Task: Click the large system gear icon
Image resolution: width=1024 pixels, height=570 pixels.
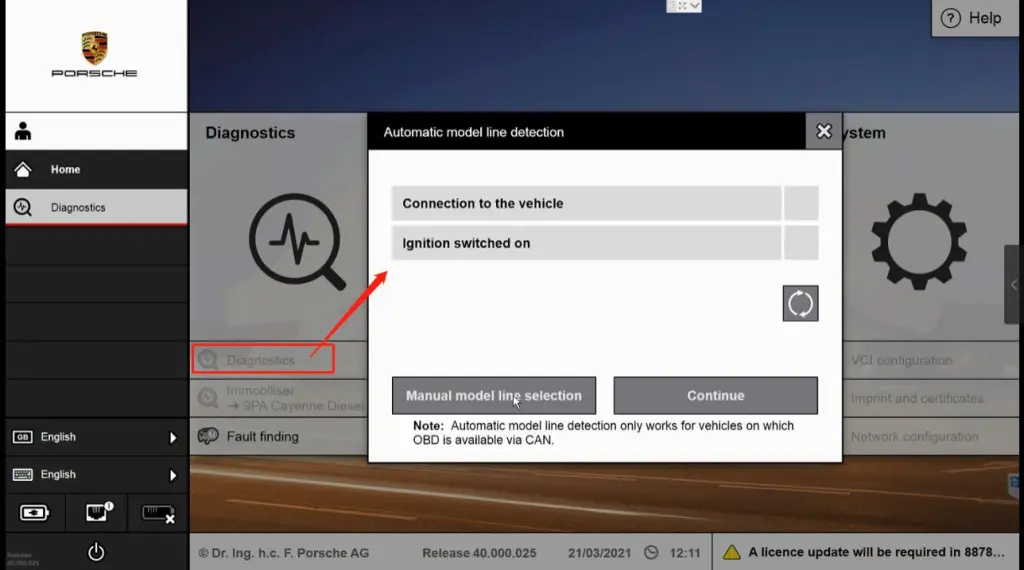Action: 919,241
